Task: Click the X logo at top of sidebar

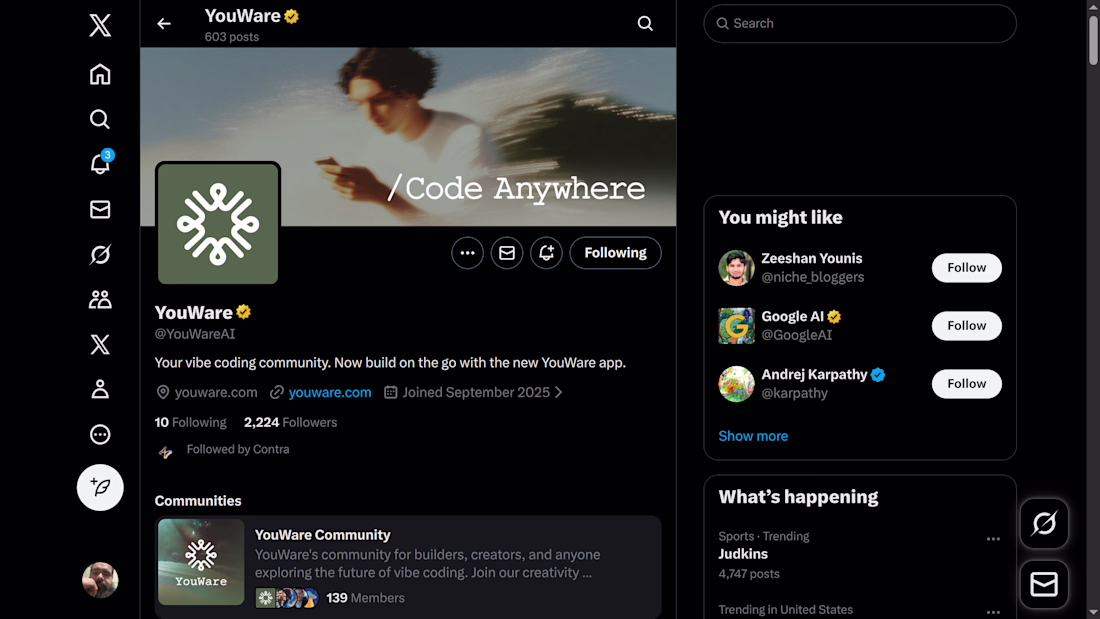Action: click(x=100, y=25)
